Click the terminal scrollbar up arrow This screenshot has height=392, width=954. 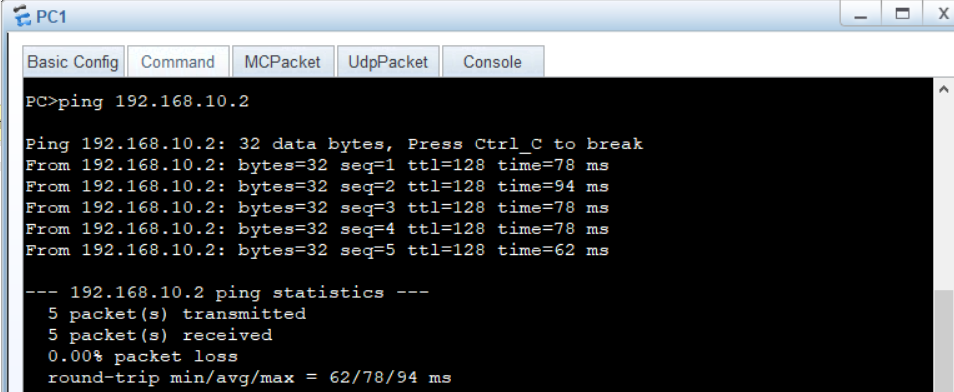[943, 89]
